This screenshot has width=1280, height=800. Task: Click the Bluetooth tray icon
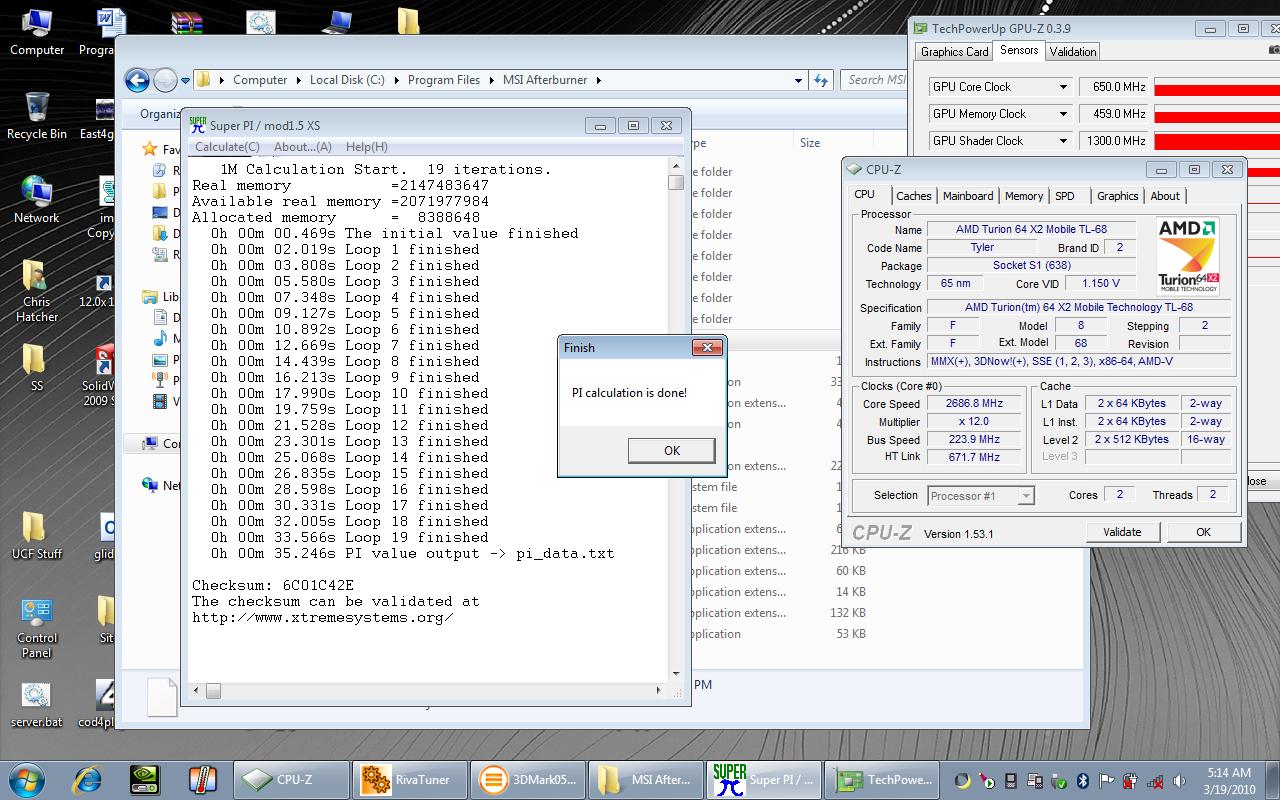(x=1083, y=781)
